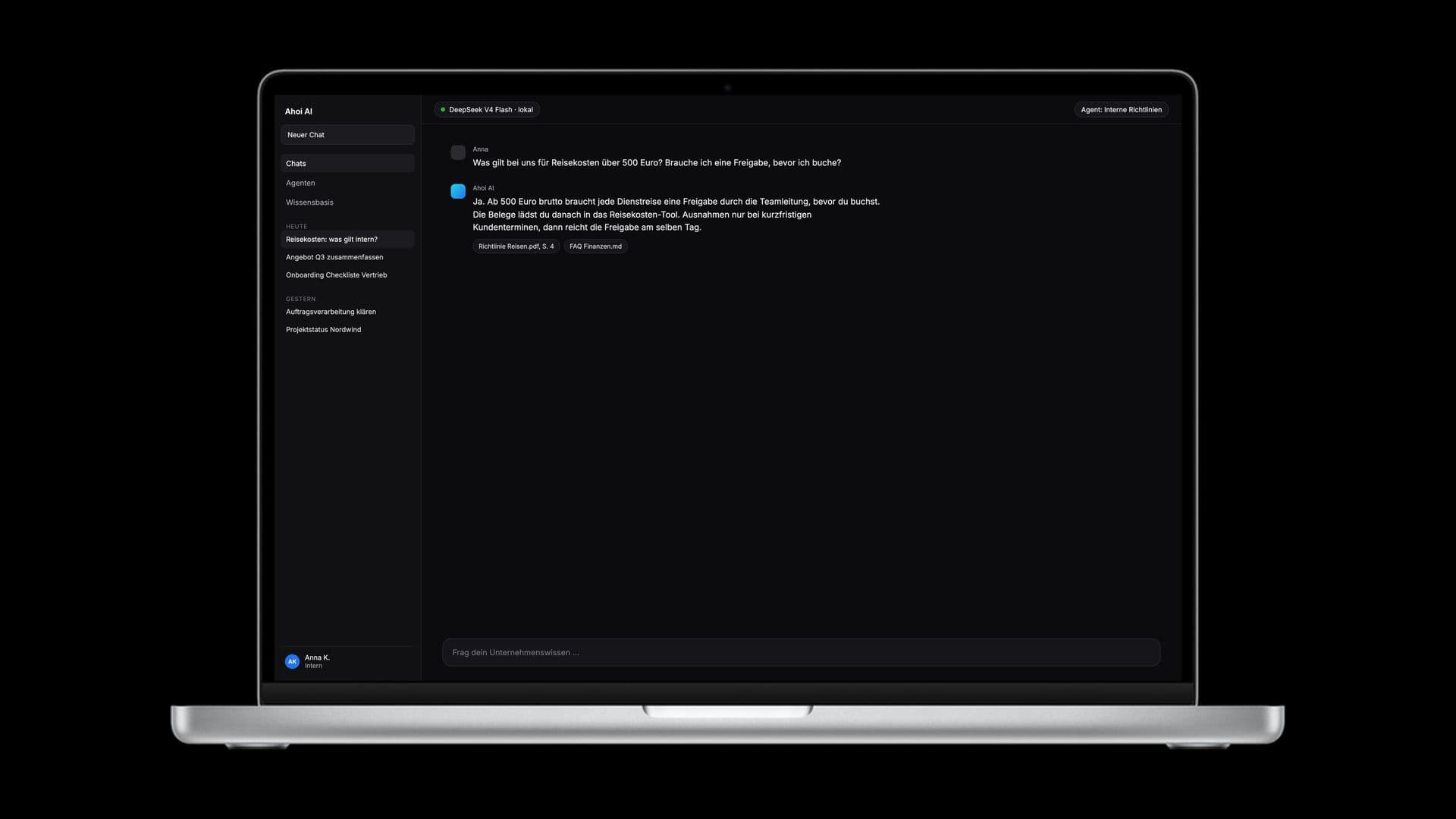This screenshot has height=819, width=1456.
Task: Click the blue Ahoi AI avatar icon
Action: point(458,191)
